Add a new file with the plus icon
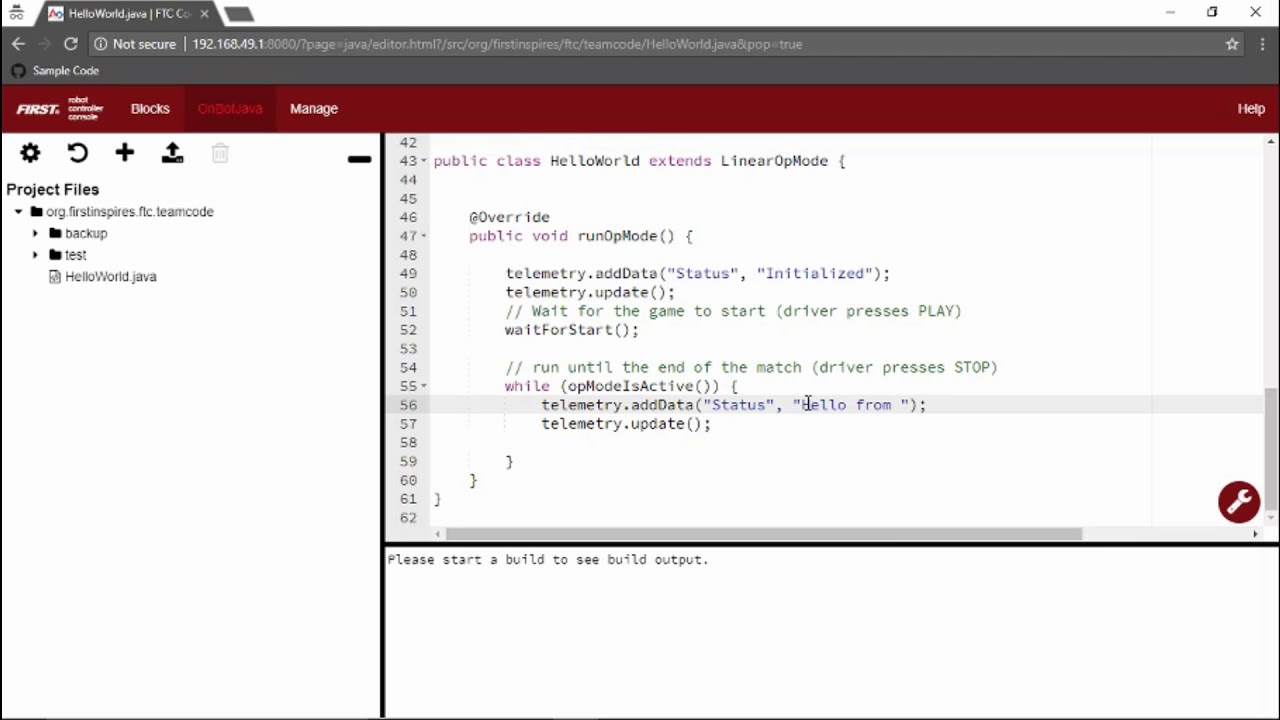 (124, 152)
